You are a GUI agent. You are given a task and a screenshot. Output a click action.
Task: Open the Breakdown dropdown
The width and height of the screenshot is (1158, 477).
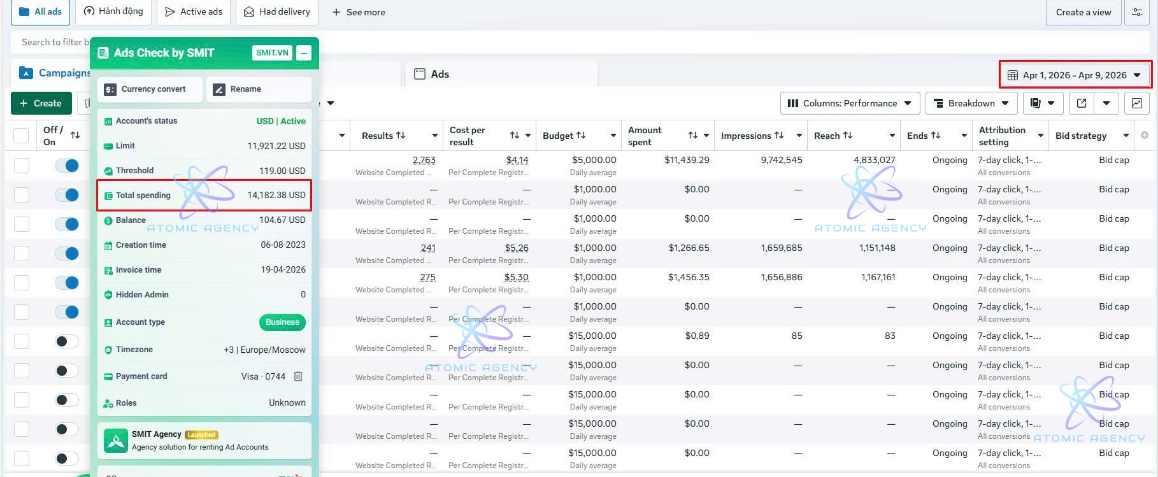[971, 103]
